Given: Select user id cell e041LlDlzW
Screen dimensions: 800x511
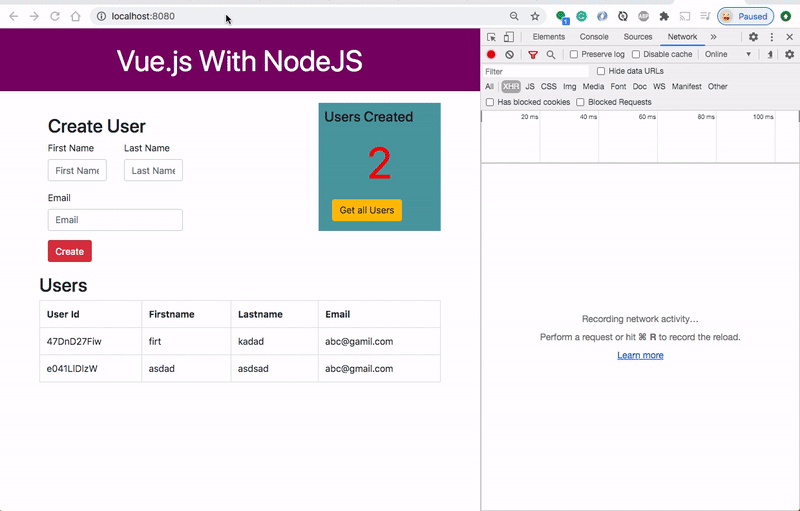Looking at the screenshot, I should 90,368.
